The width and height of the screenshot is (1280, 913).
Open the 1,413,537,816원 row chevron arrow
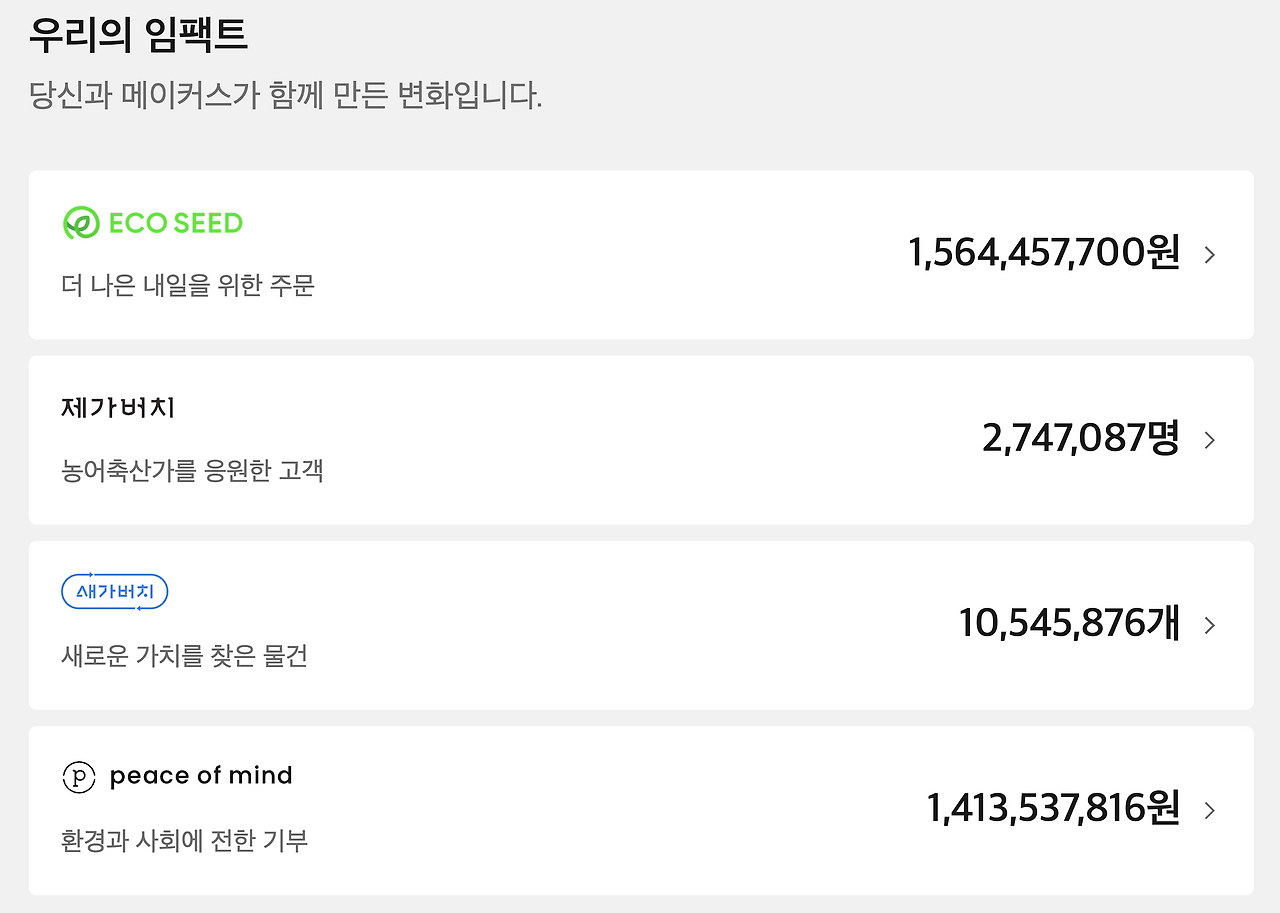coord(1210,810)
